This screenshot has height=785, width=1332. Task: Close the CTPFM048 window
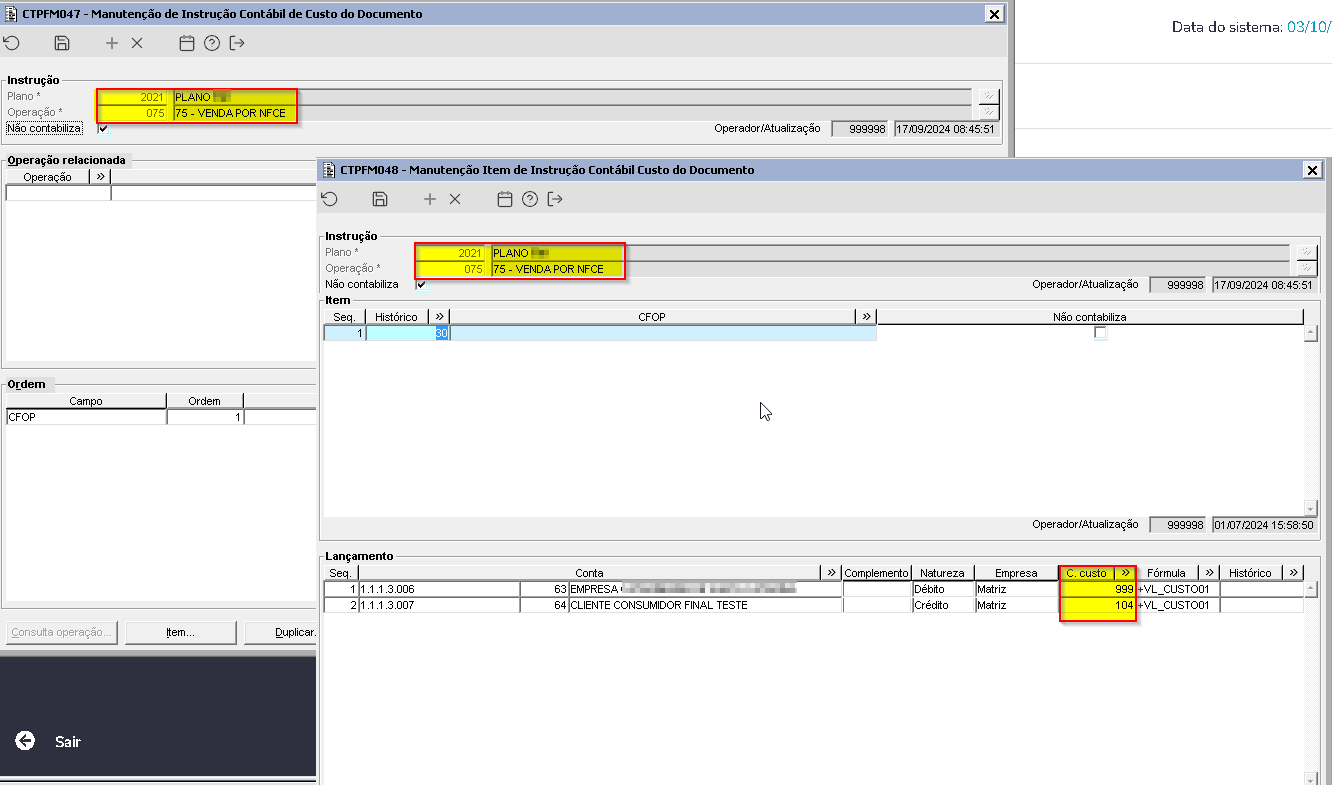pos(1312,170)
